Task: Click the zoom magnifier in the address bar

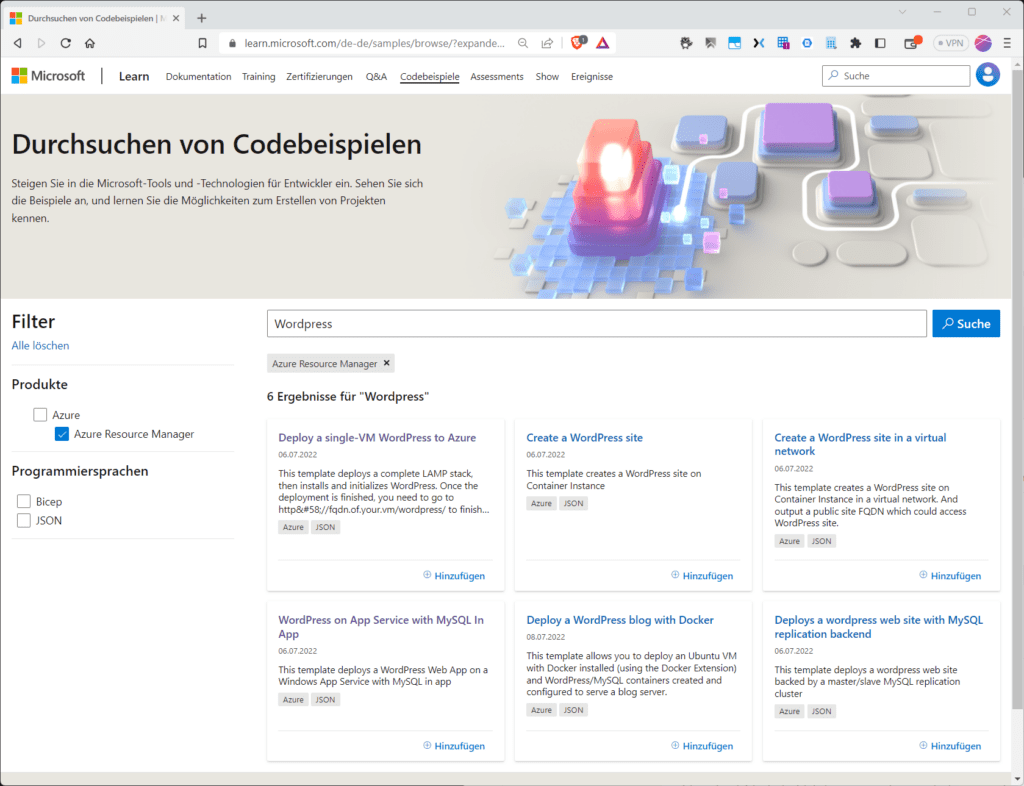Action: [x=522, y=43]
